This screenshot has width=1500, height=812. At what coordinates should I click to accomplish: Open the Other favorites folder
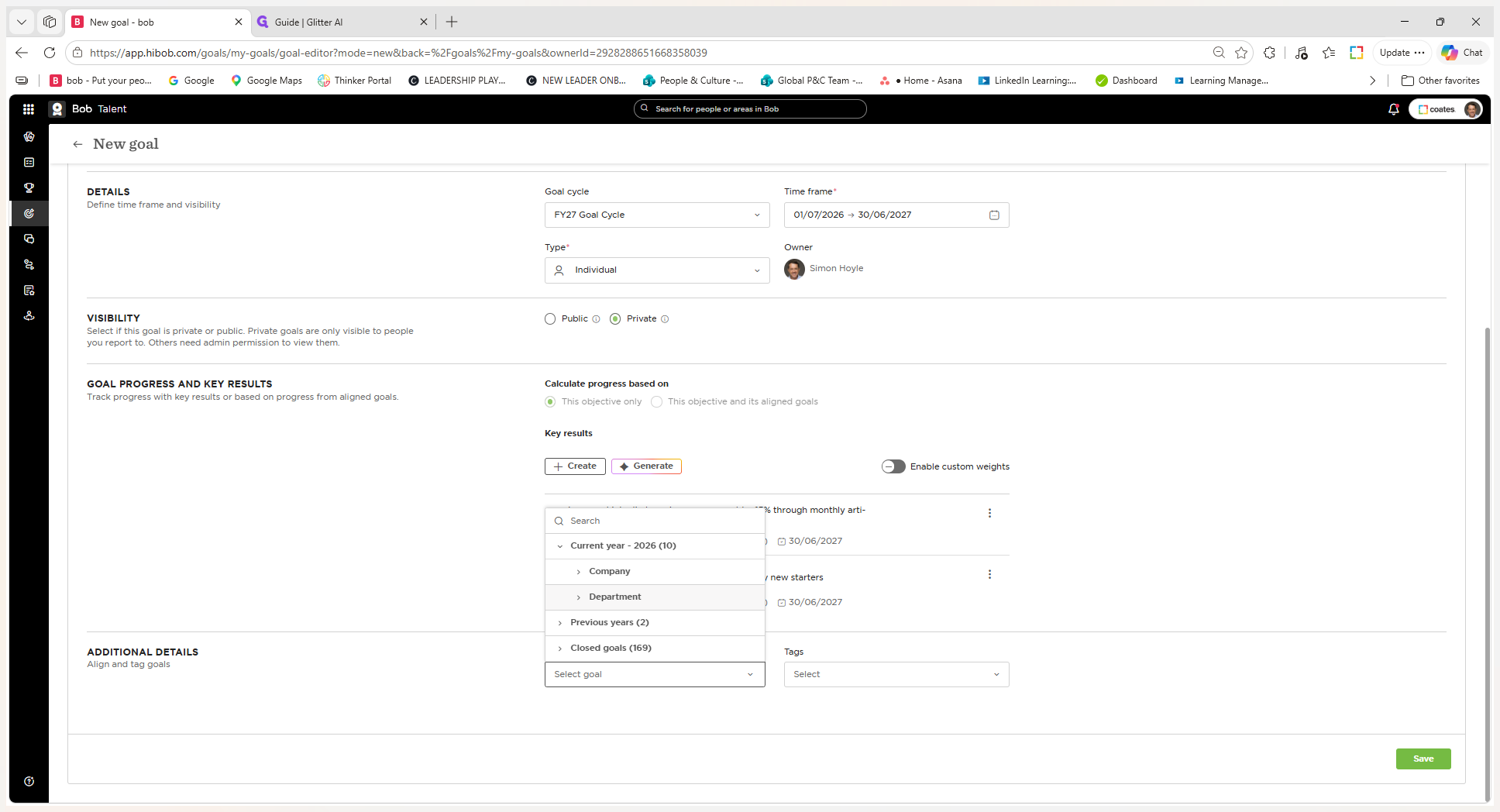[1440, 81]
